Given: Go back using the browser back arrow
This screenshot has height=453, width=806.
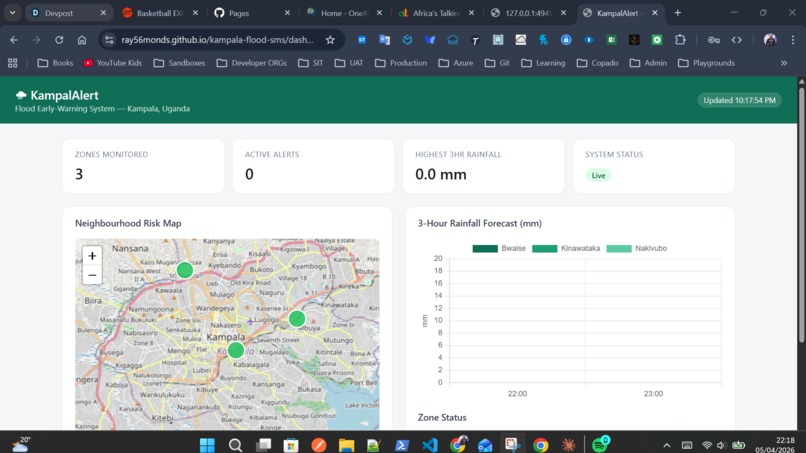Looking at the screenshot, I should [x=14, y=40].
